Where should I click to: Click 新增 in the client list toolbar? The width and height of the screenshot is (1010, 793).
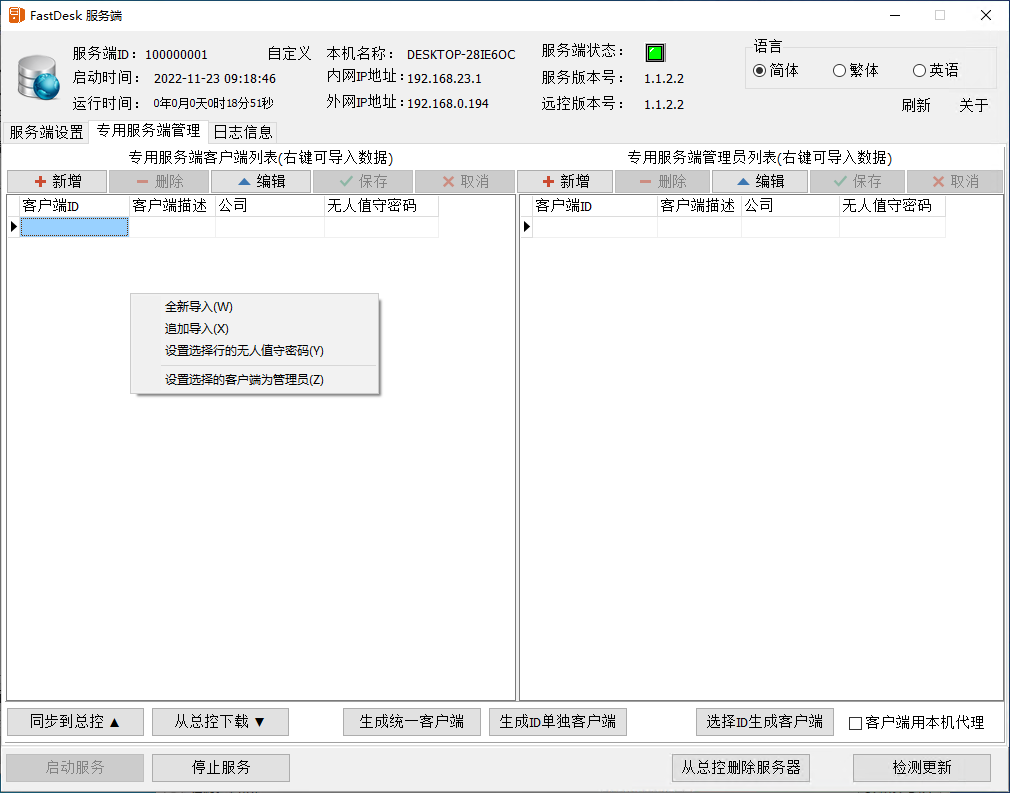[x=57, y=182]
